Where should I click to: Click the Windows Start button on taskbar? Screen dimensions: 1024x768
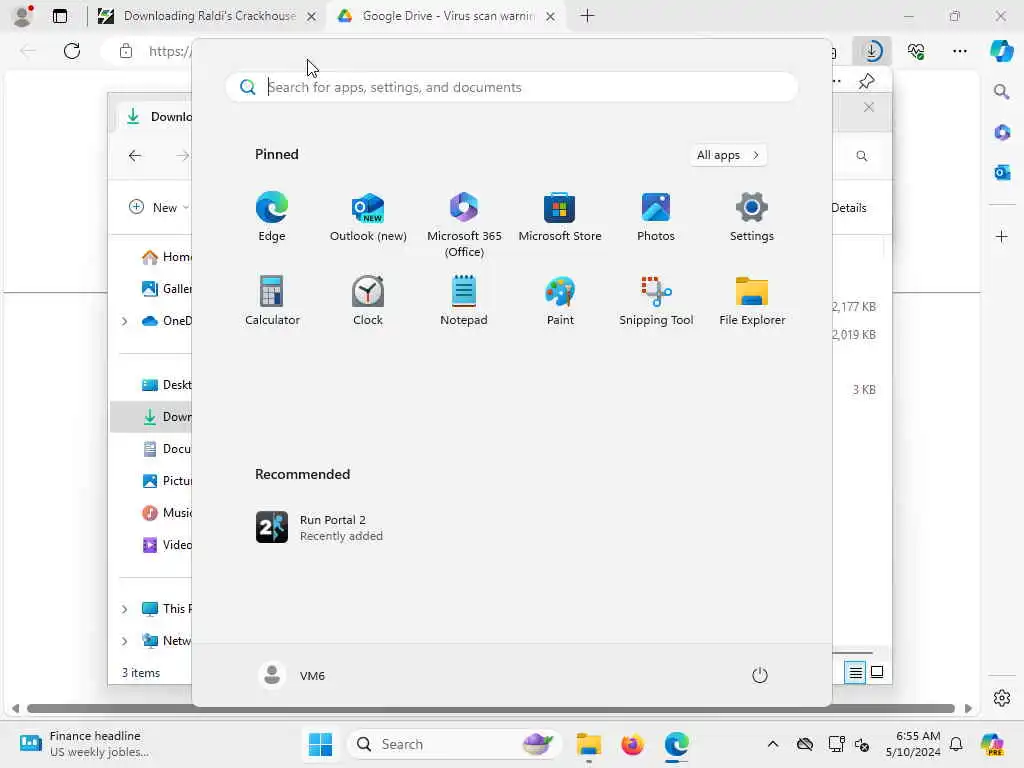click(x=320, y=744)
